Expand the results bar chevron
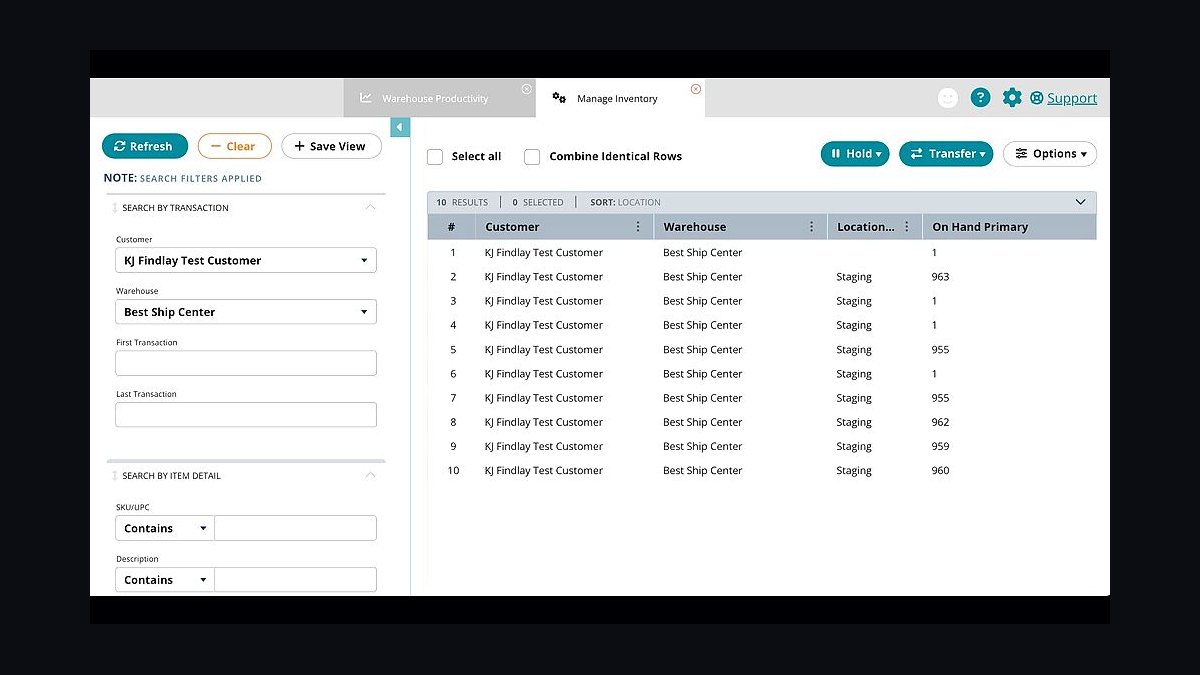The height and width of the screenshot is (675, 1200). pos(1080,202)
